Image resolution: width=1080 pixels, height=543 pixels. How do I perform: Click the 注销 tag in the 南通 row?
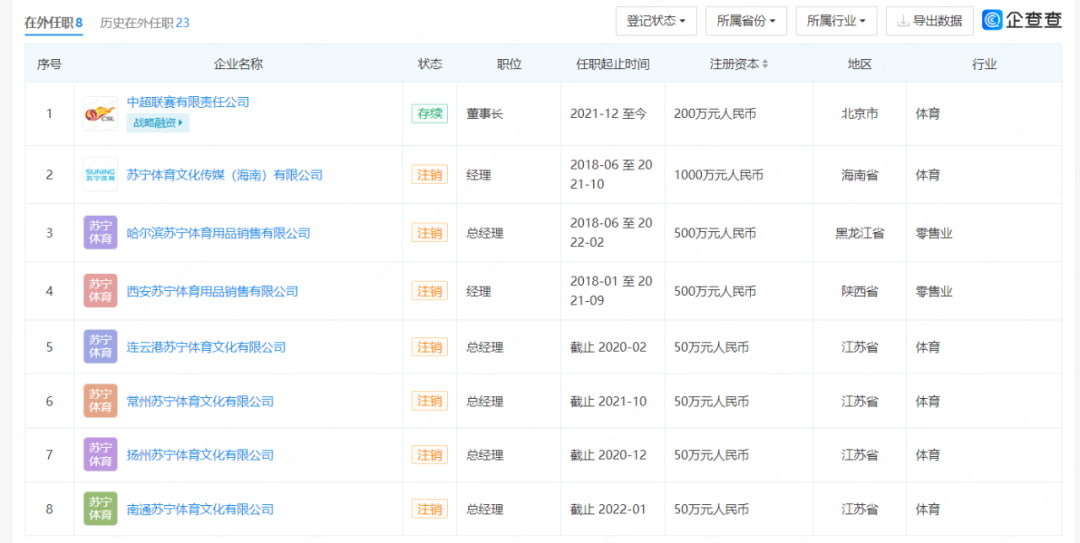click(x=430, y=510)
